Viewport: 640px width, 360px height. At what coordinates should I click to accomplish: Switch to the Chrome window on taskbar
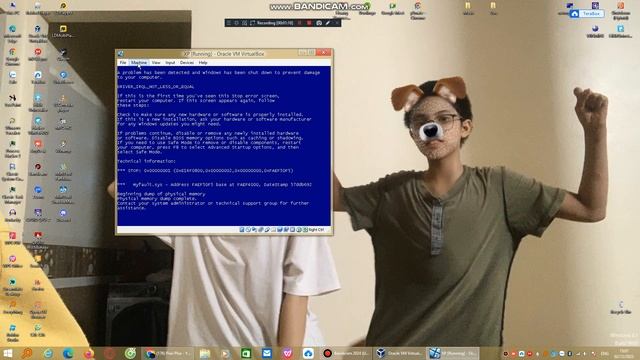pyautogui.click(x=168, y=353)
